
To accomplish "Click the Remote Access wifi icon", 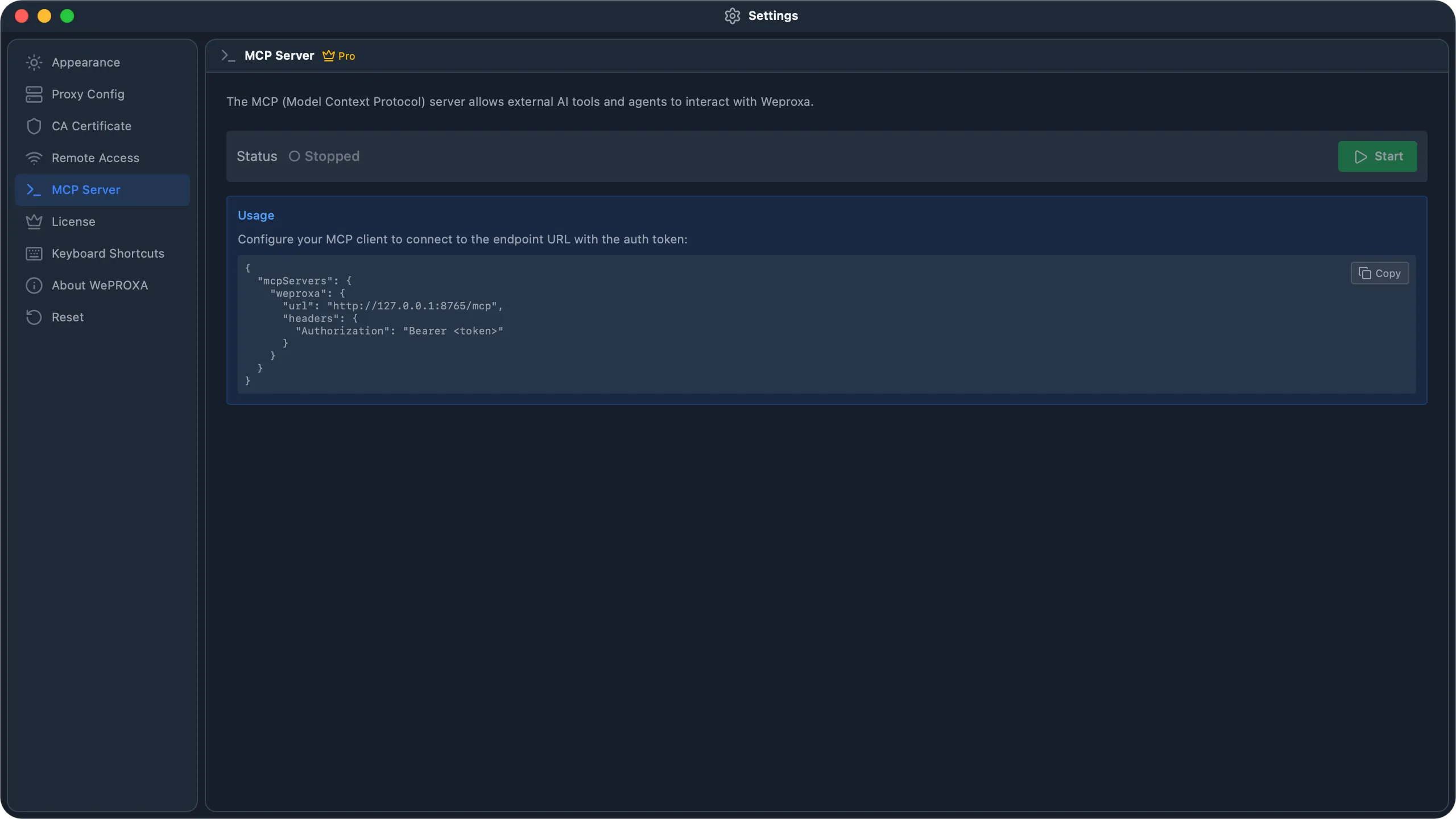I will click(34, 158).
